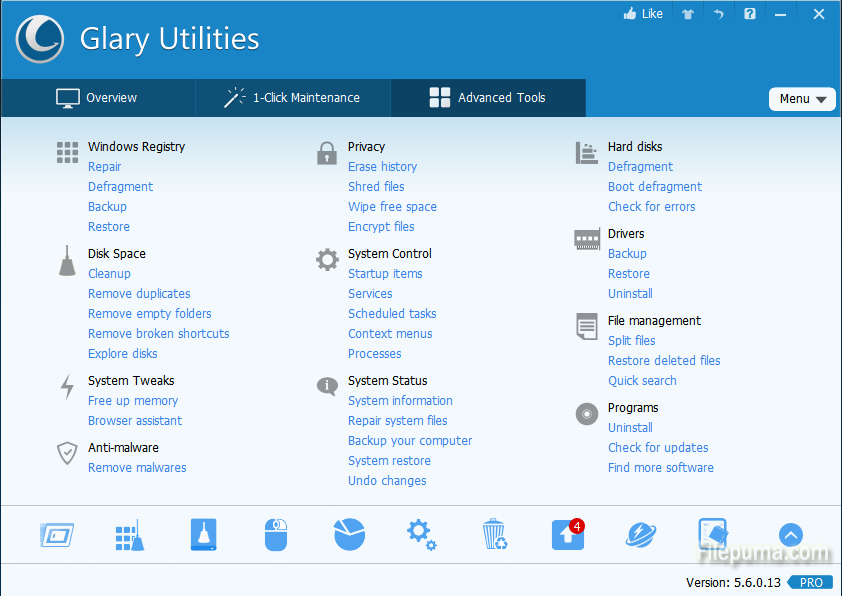The image size is (843, 596).
Task: Click the undo arrow icon in title bar
Action: (718, 14)
